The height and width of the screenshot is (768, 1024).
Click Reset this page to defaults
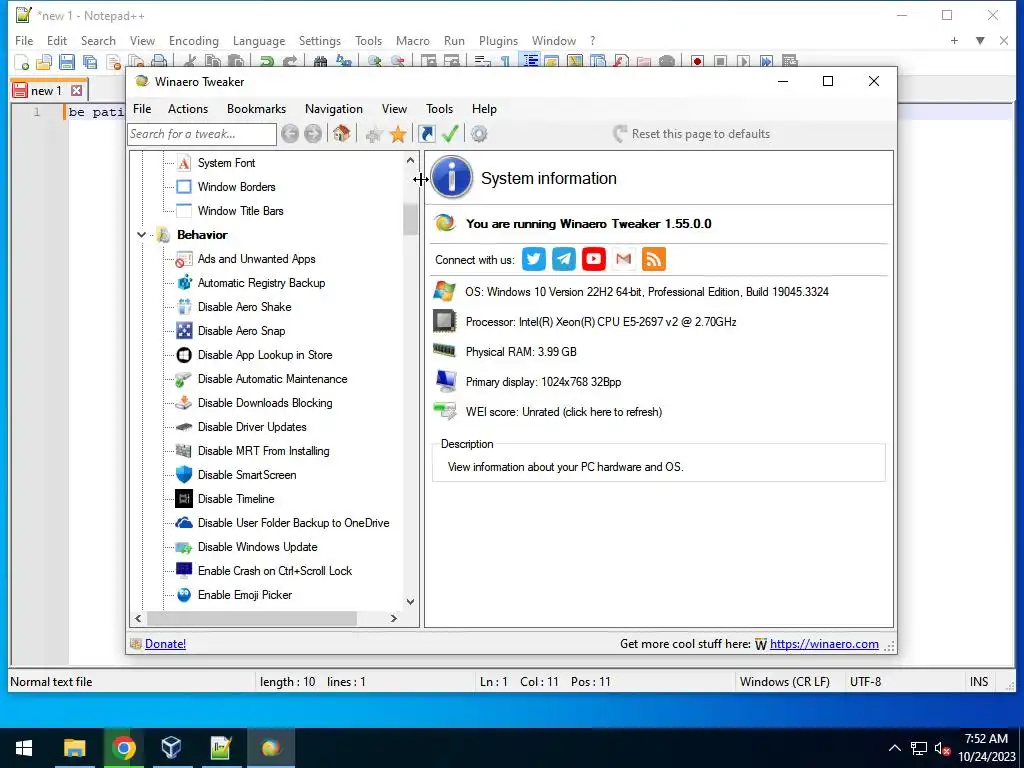click(x=692, y=134)
